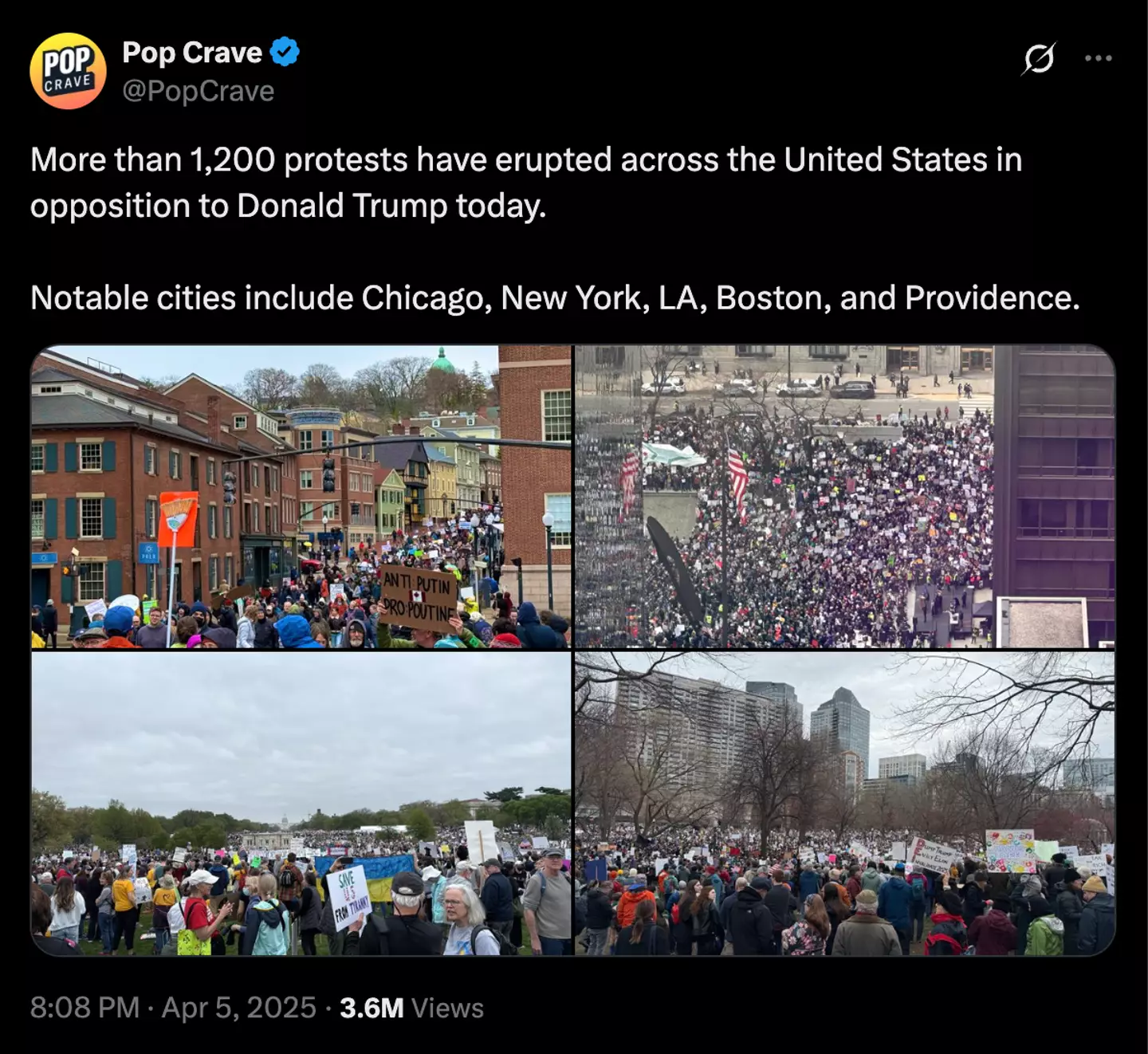
Task: Click the Apr 5, 2025 date
Action: coord(239,1008)
